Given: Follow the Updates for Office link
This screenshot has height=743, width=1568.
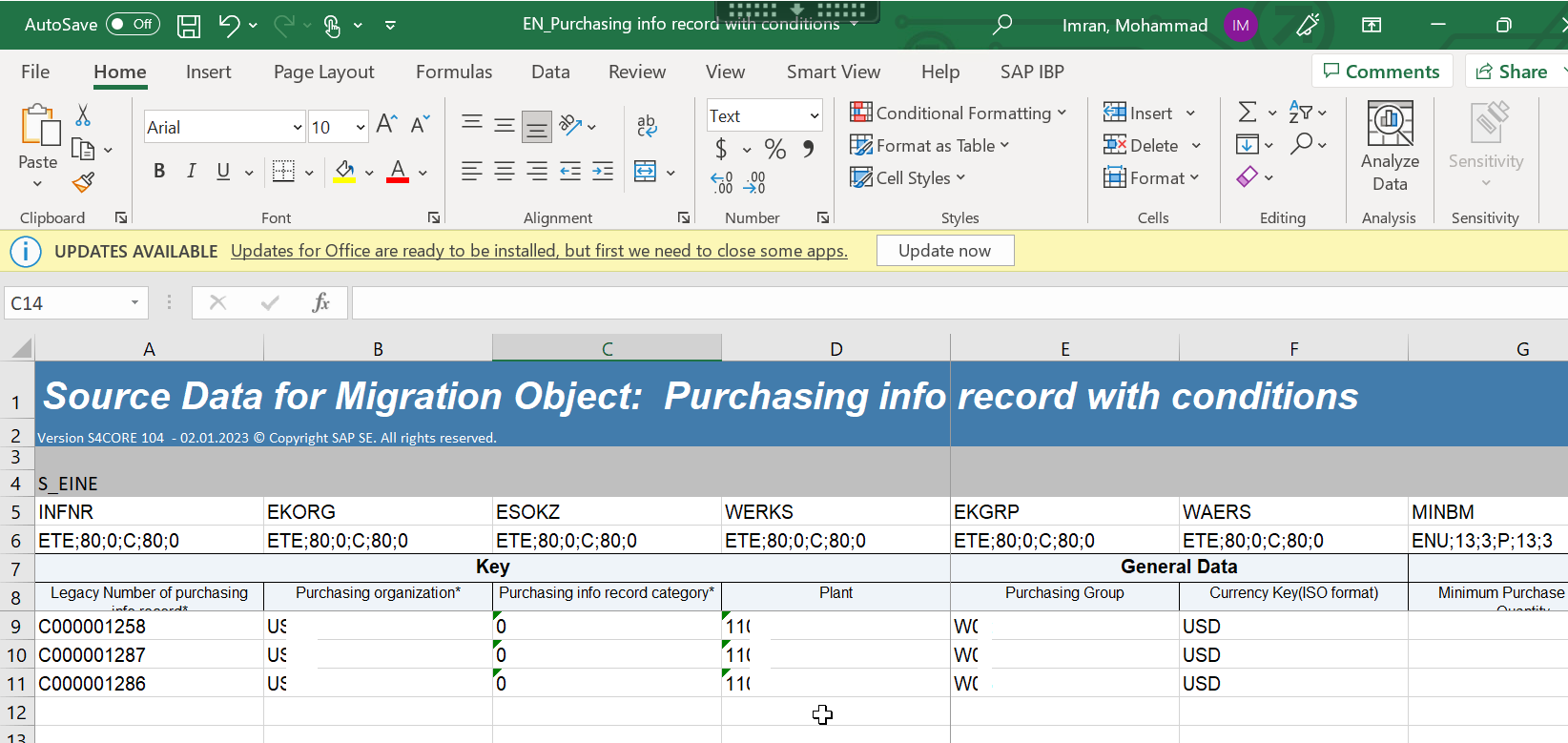Looking at the screenshot, I should pos(539,251).
